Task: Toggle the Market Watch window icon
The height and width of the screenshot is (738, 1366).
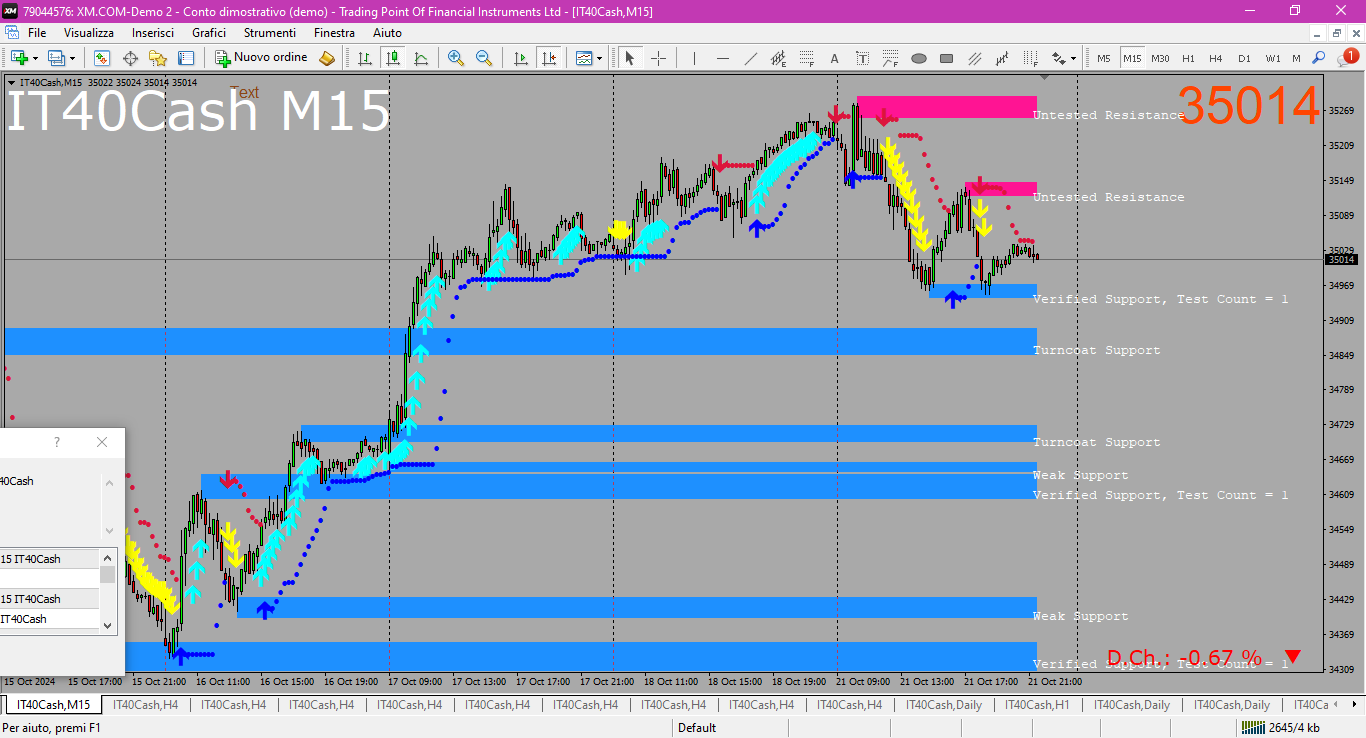Action: coord(101,58)
